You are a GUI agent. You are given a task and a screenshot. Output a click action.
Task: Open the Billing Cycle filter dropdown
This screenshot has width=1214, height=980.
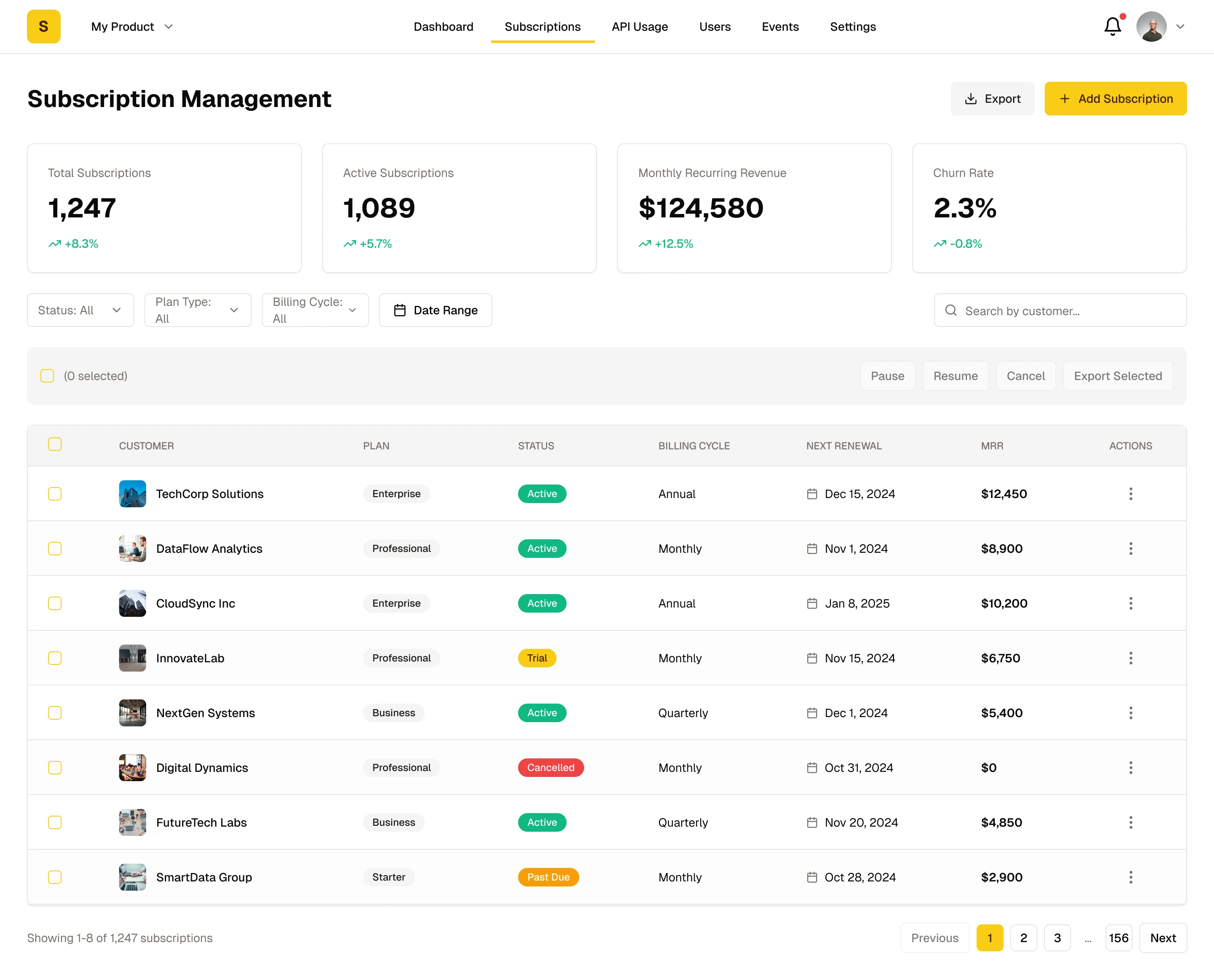point(314,311)
